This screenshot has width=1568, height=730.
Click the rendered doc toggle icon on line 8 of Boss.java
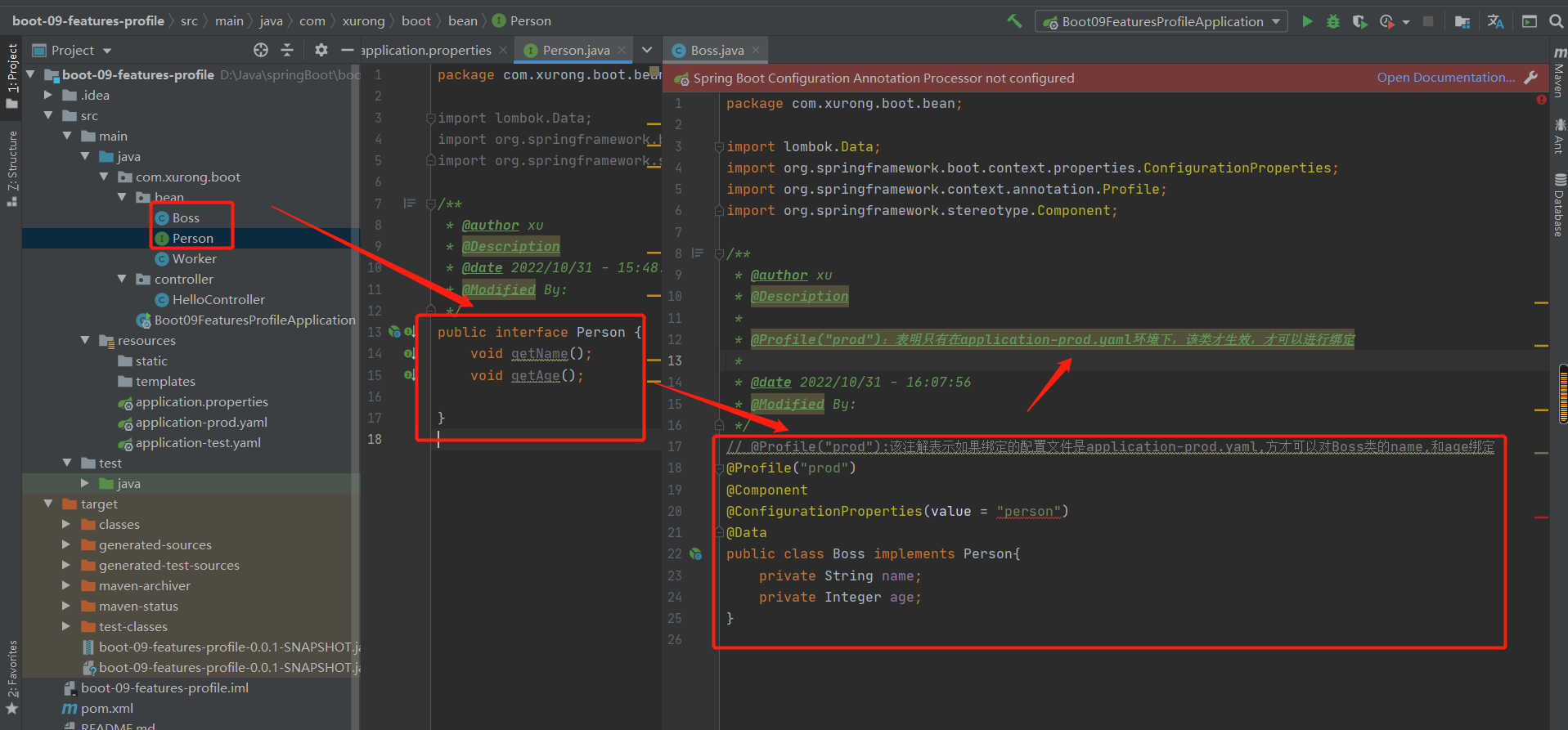point(698,253)
